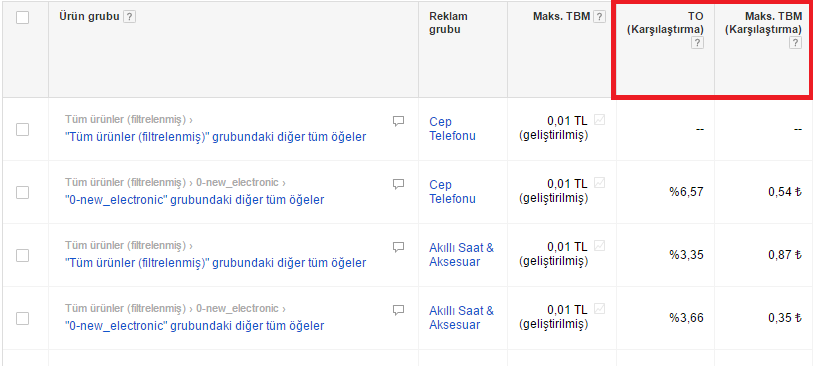Open Akıllı Saat & Aksesuar link in third row
The height and width of the screenshot is (368, 813).
[x=461, y=255]
